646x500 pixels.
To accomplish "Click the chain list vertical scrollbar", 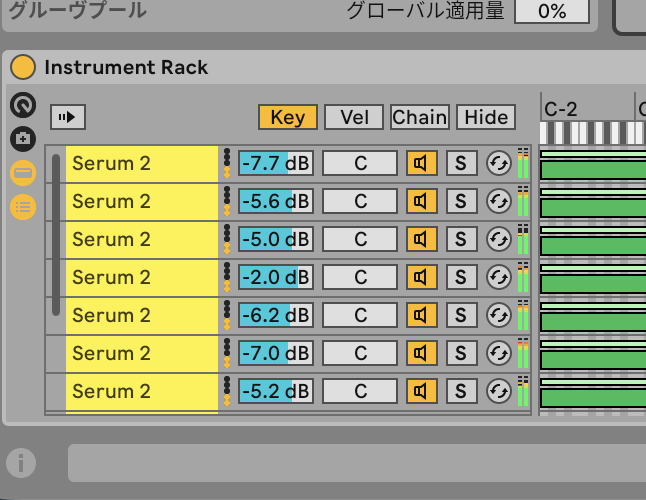I will pos(56,235).
